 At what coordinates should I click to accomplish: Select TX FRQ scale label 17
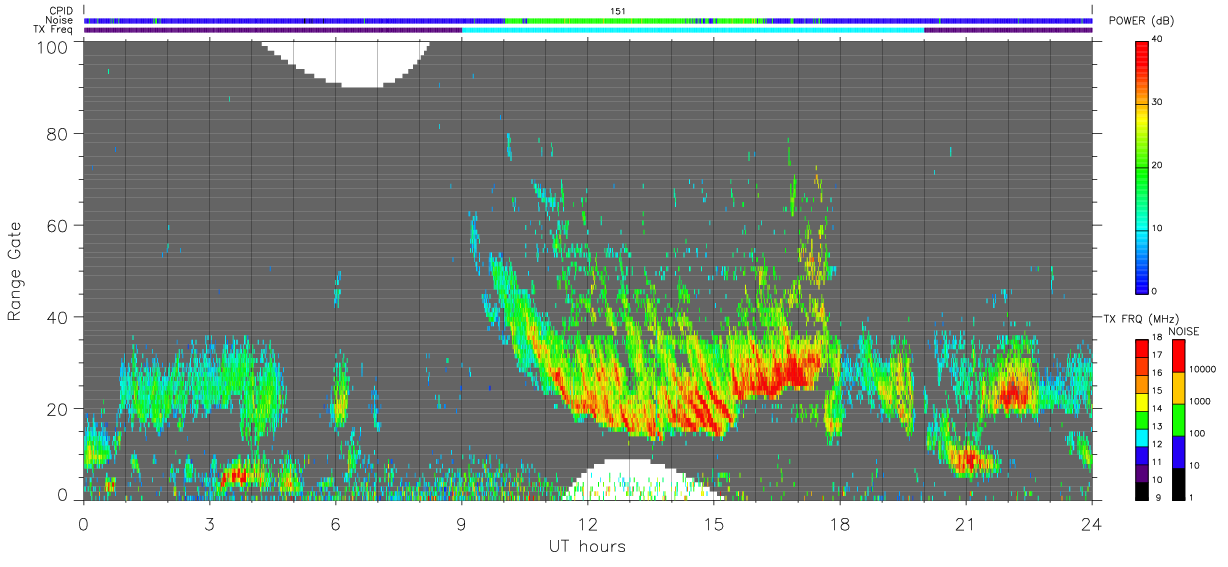(1157, 355)
